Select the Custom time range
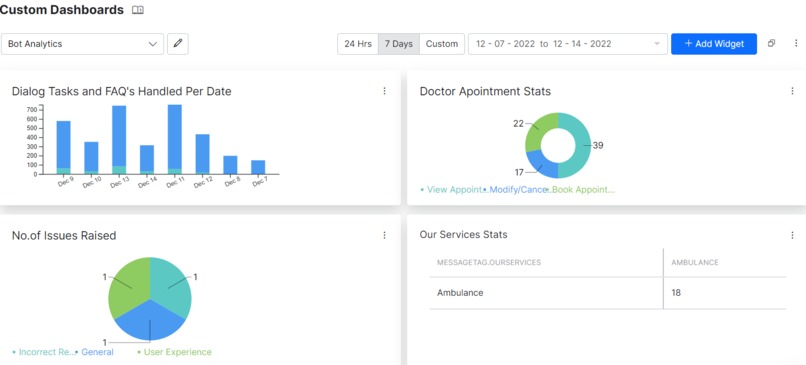Viewport: 806px width, 365px height. tap(442, 44)
